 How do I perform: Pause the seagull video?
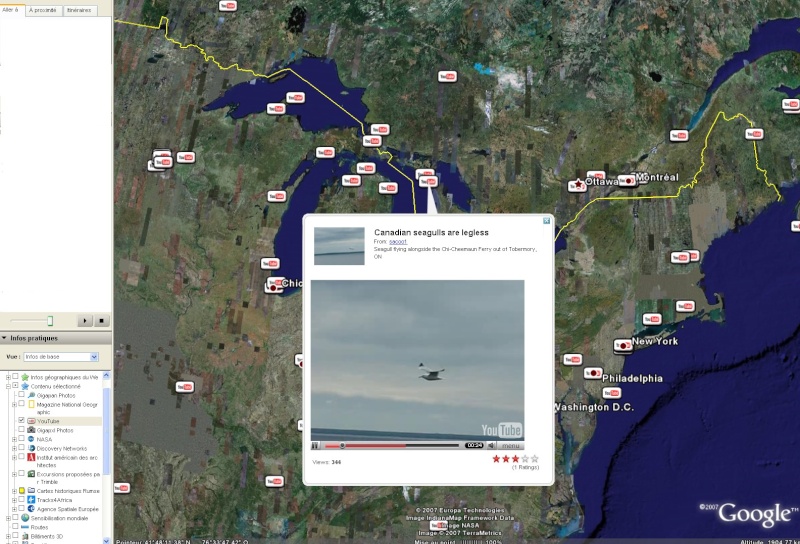point(315,446)
